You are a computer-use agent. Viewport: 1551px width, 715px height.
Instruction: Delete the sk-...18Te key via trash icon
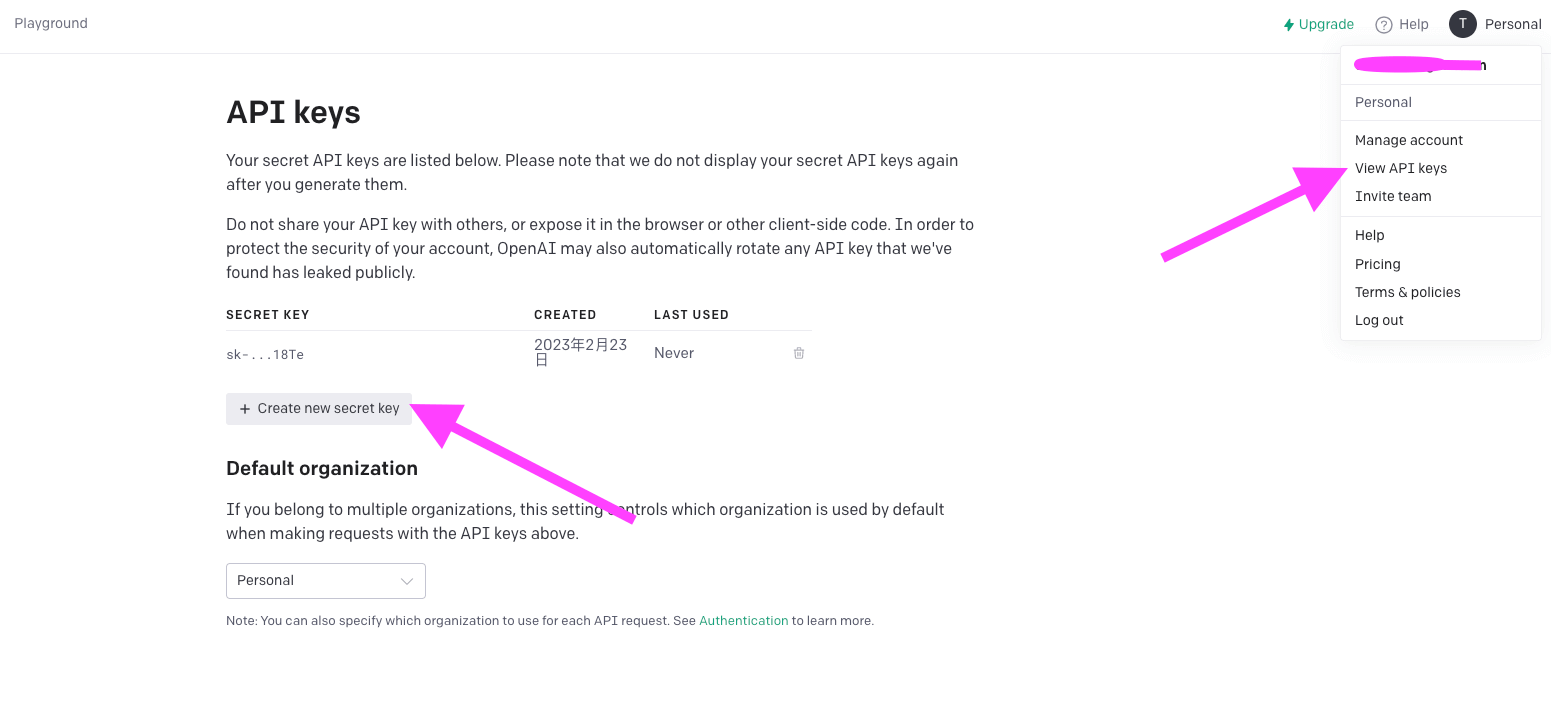click(x=799, y=353)
